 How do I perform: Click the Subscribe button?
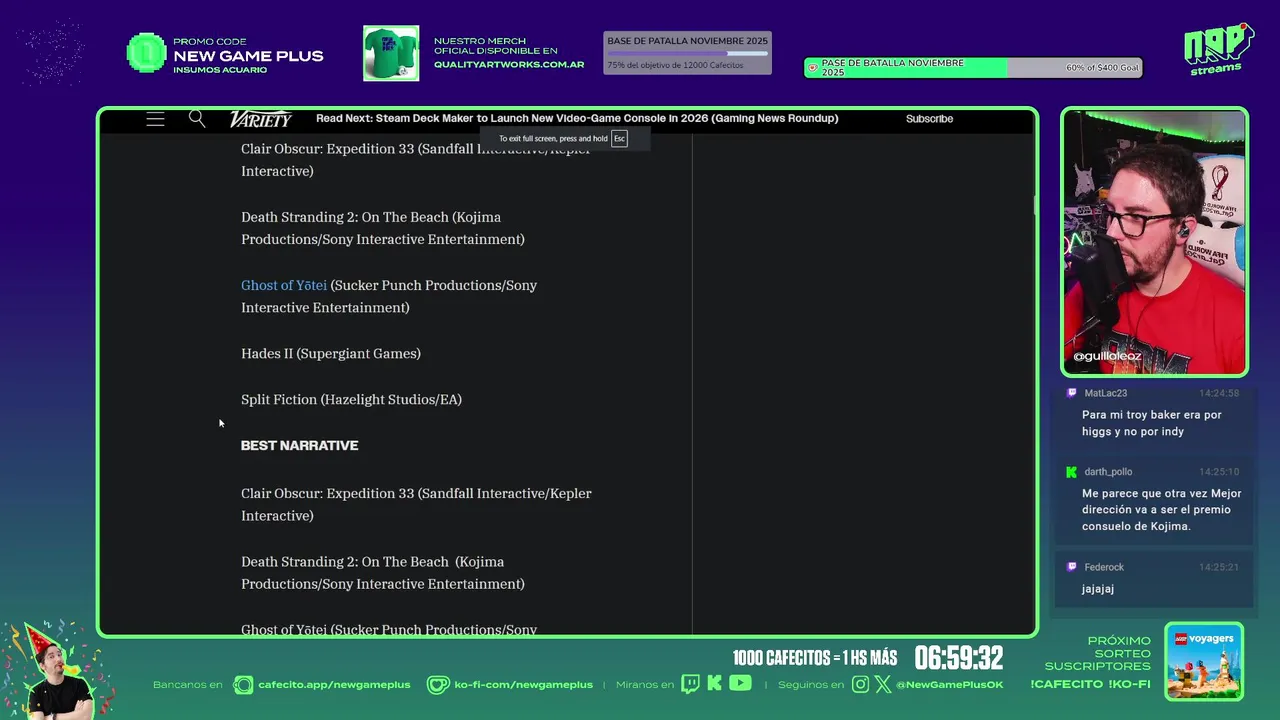(x=929, y=118)
